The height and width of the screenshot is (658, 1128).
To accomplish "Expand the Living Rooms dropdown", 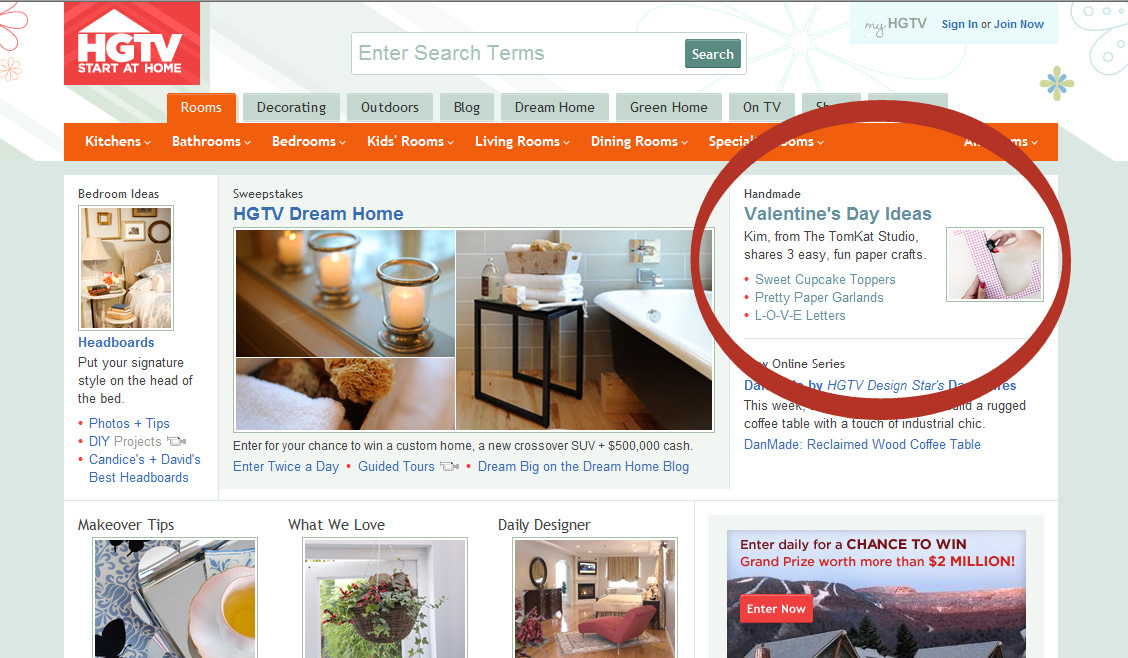I will (x=522, y=142).
